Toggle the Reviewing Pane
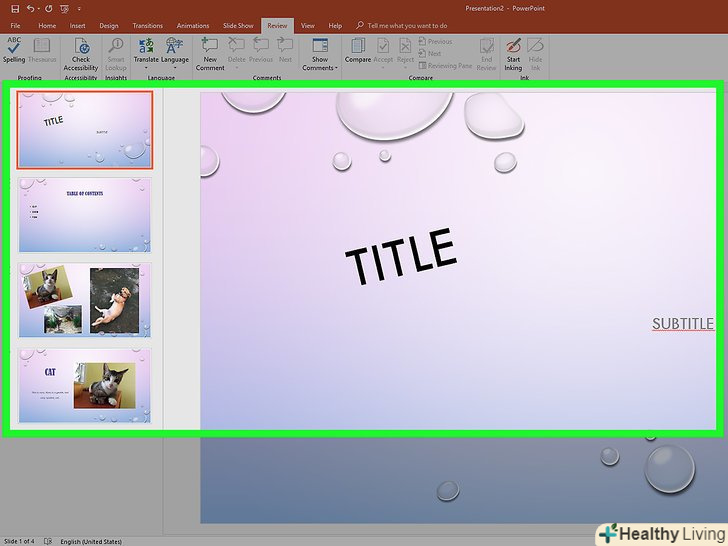The height and width of the screenshot is (546, 728). click(445, 66)
